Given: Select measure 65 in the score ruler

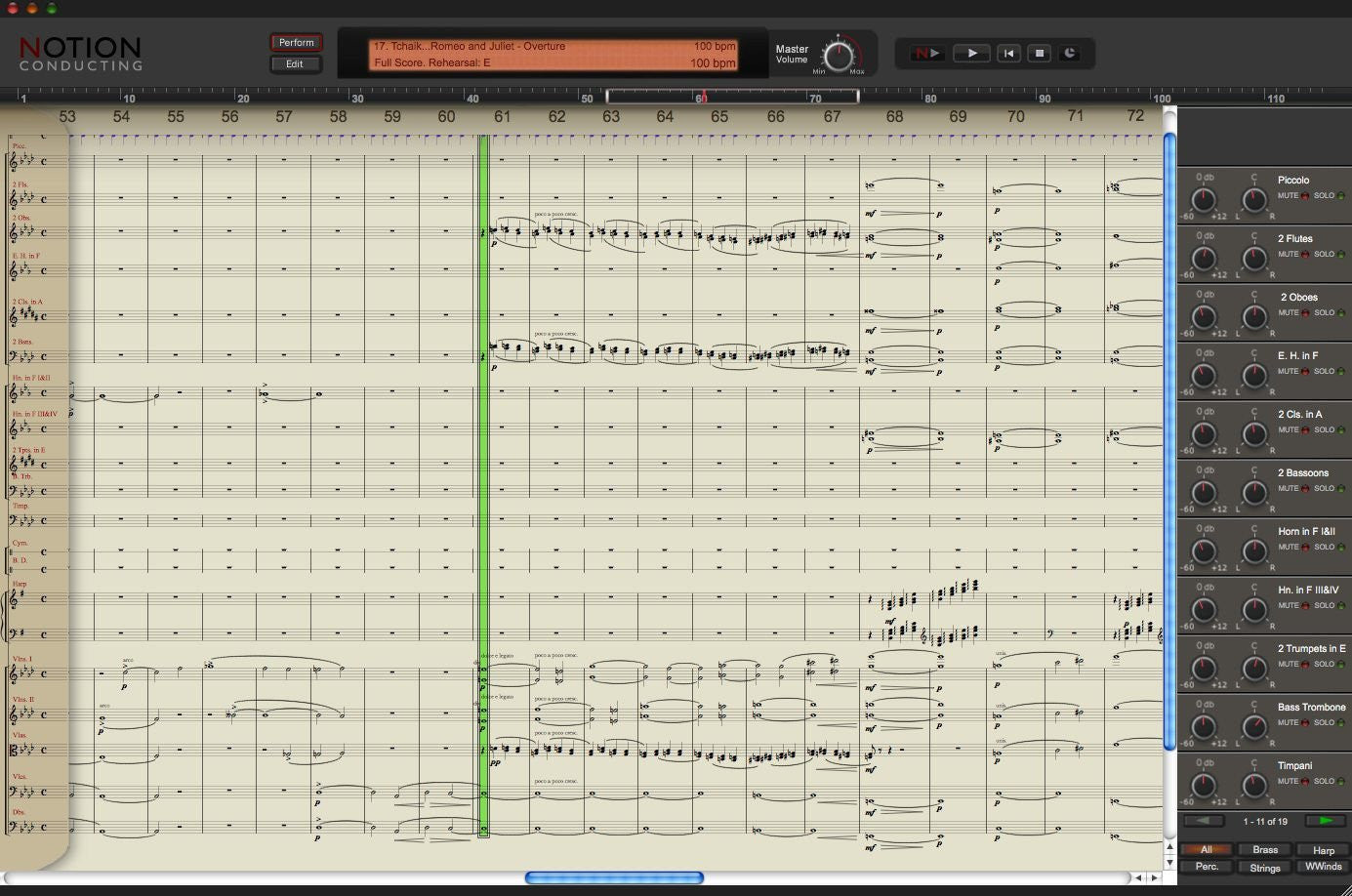Looking at the screenshot, I should (719, 115).
